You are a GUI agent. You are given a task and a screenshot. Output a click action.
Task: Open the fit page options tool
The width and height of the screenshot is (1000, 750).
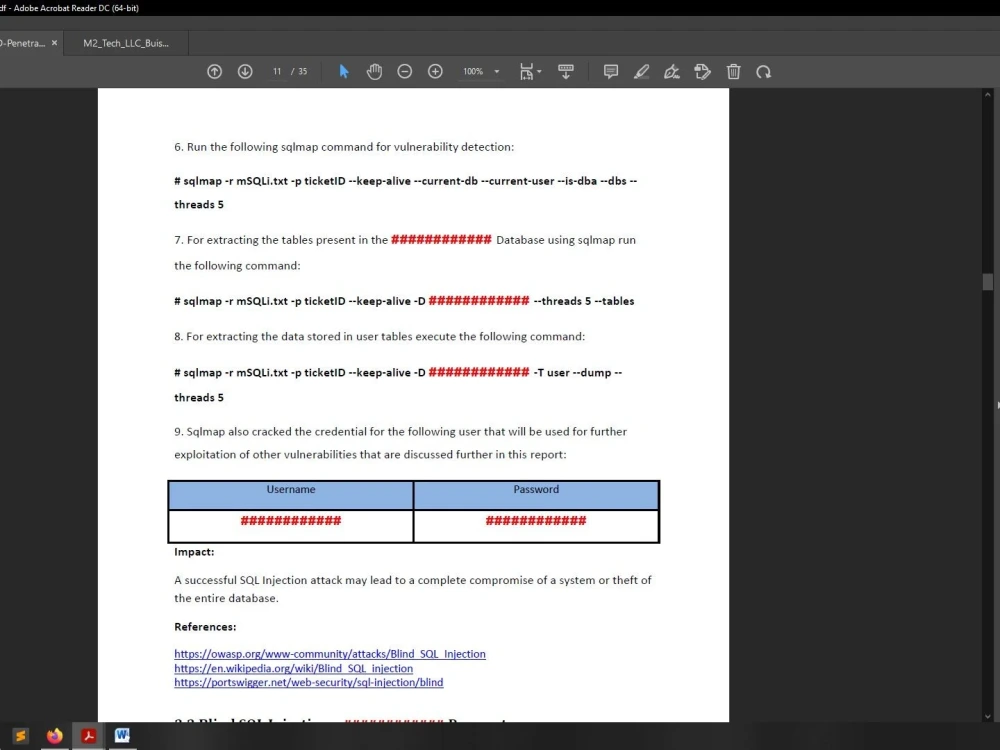click(x=526, y=71)
